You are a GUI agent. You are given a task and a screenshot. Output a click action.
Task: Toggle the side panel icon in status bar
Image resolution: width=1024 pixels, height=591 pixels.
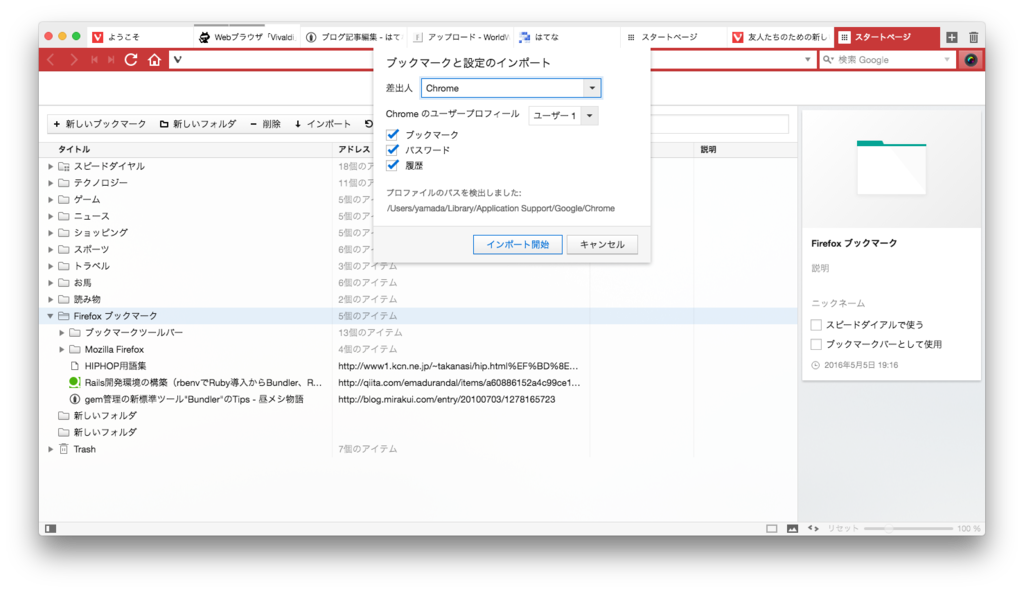point(50,528)
